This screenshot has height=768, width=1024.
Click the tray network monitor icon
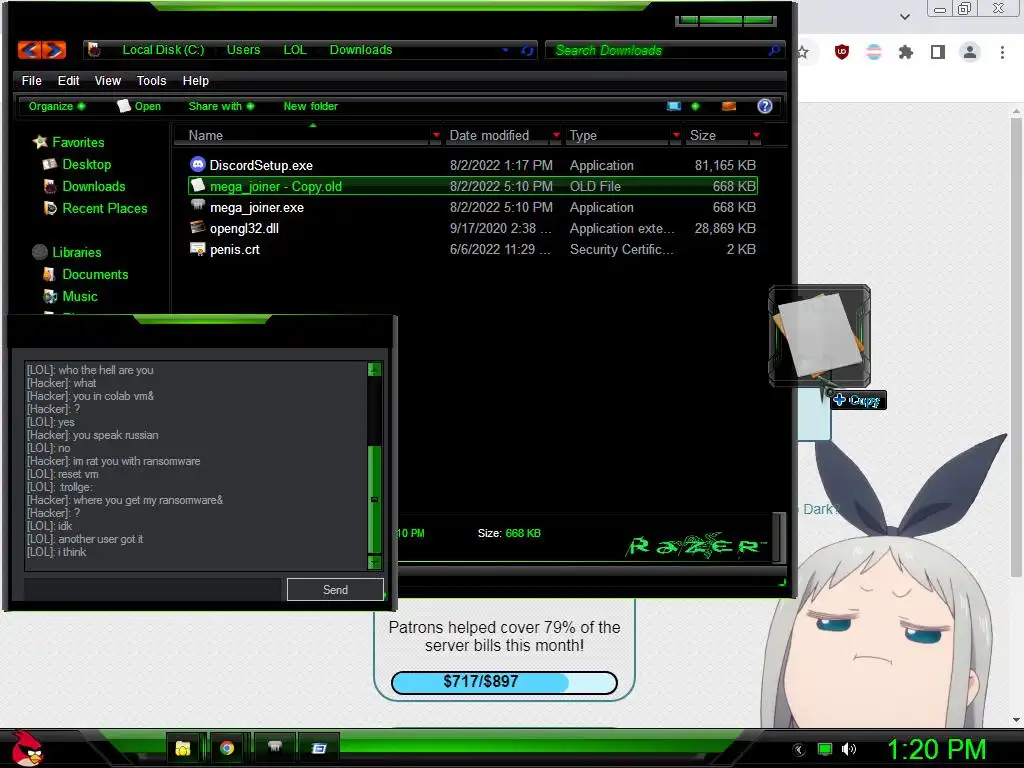[825, 749]
